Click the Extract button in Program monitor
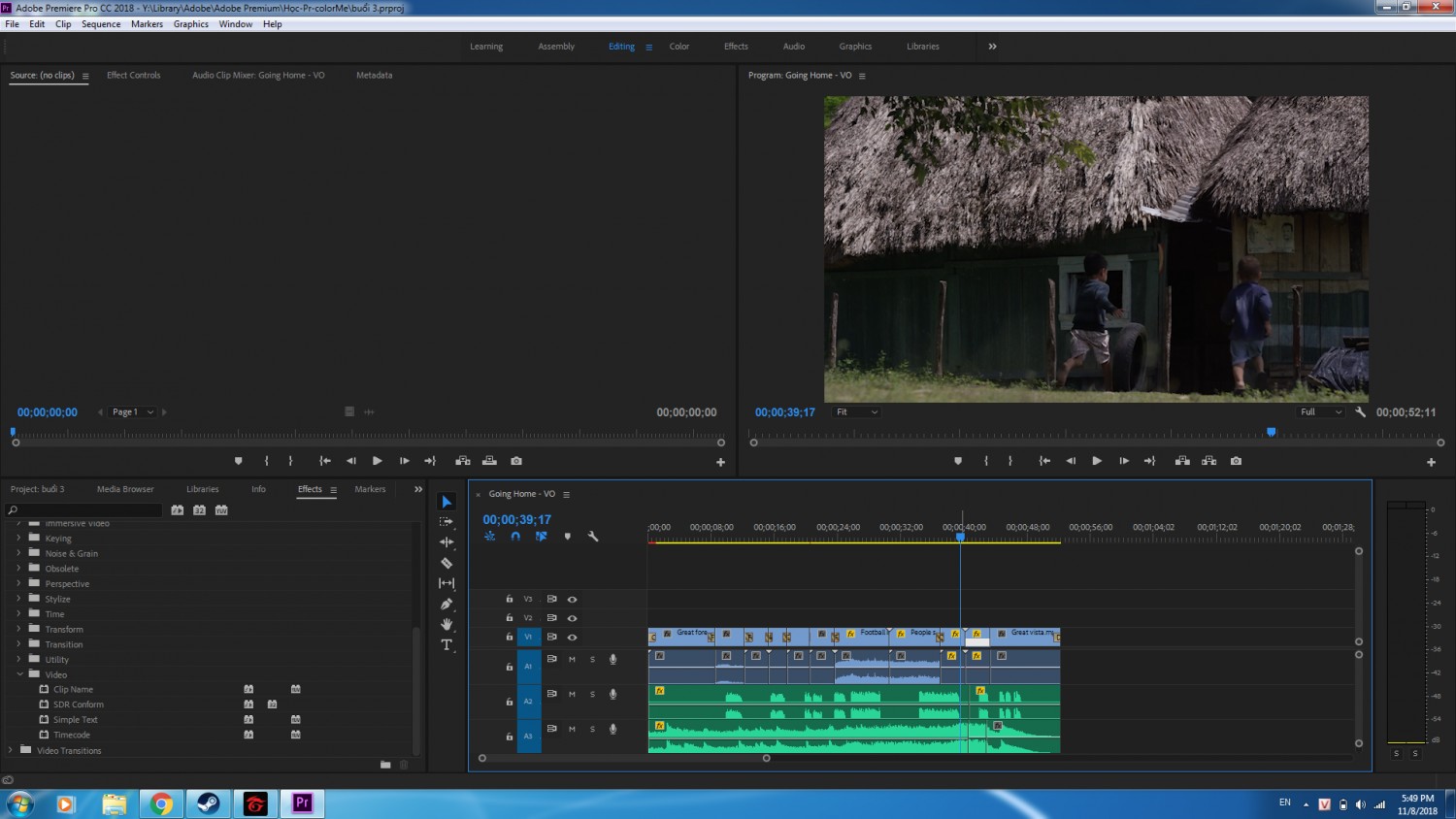This screenshot has width=1456, height=819. (1208, 461)
